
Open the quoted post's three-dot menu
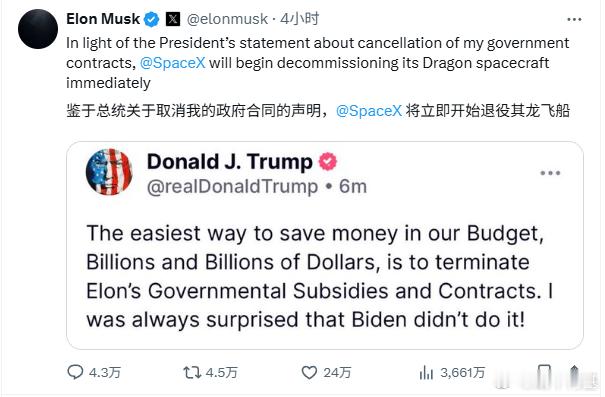(x=550, y=173)
